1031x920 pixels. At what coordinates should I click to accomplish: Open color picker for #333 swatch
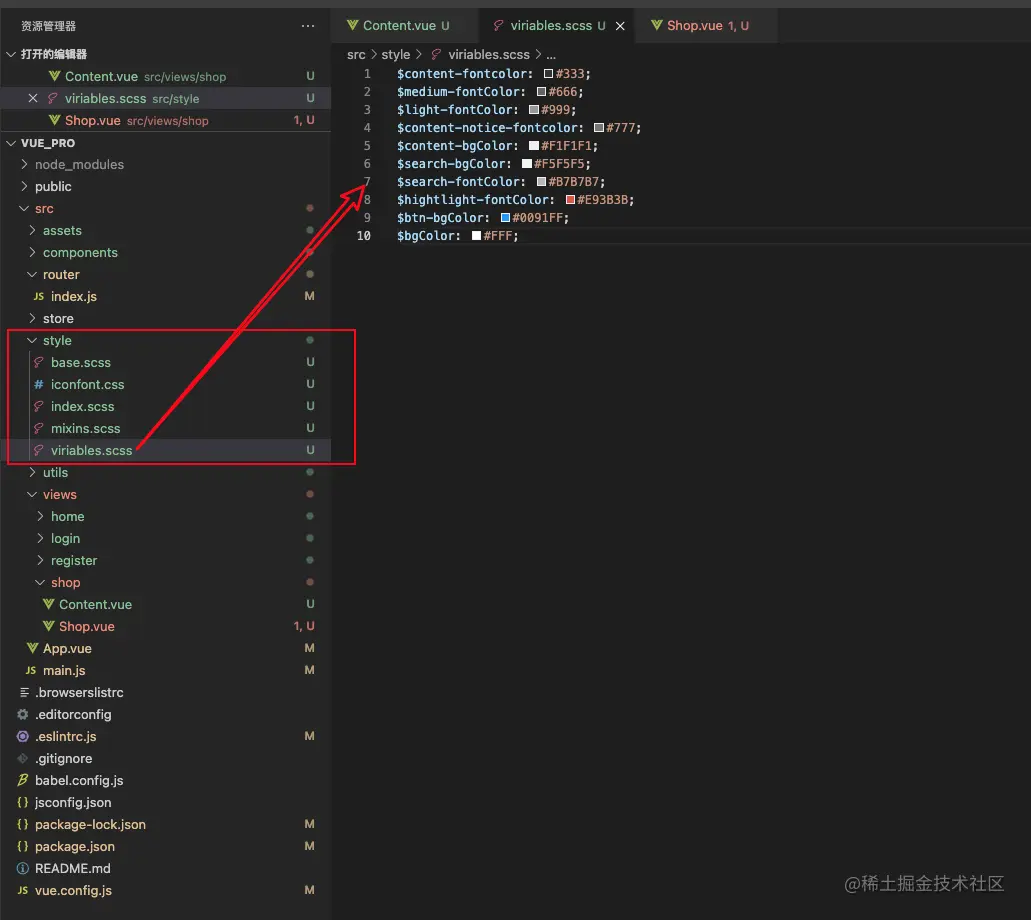tap(548, 74)
